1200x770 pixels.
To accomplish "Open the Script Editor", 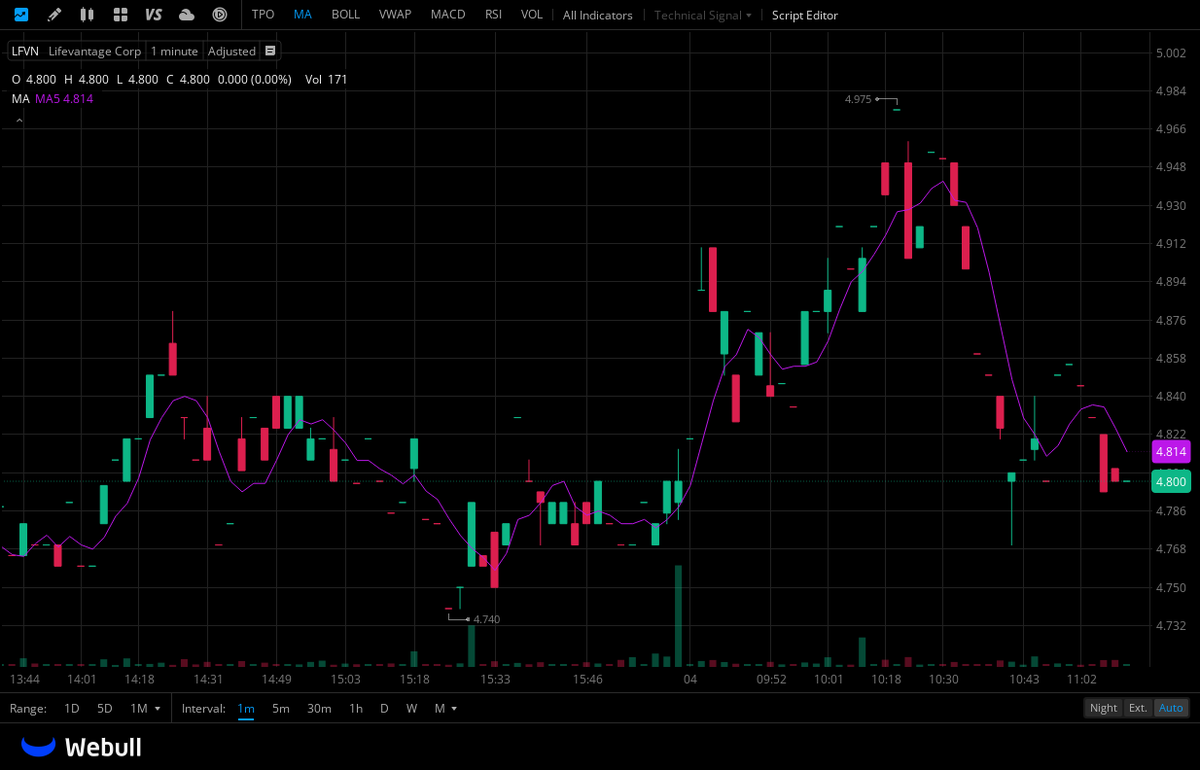I will (805, 15).
